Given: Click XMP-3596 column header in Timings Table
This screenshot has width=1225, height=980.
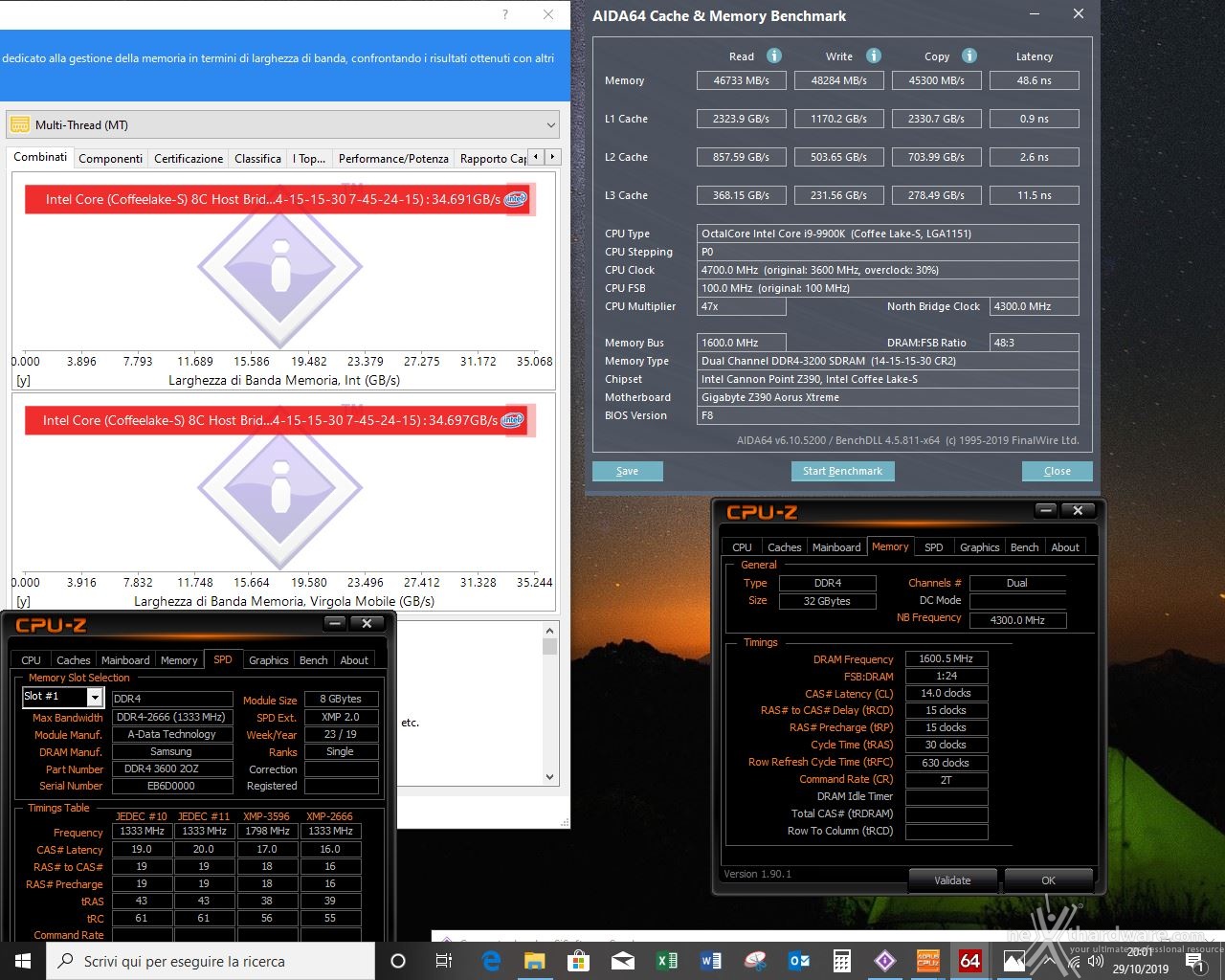Looking at the screenshot, I should (267, 816).
